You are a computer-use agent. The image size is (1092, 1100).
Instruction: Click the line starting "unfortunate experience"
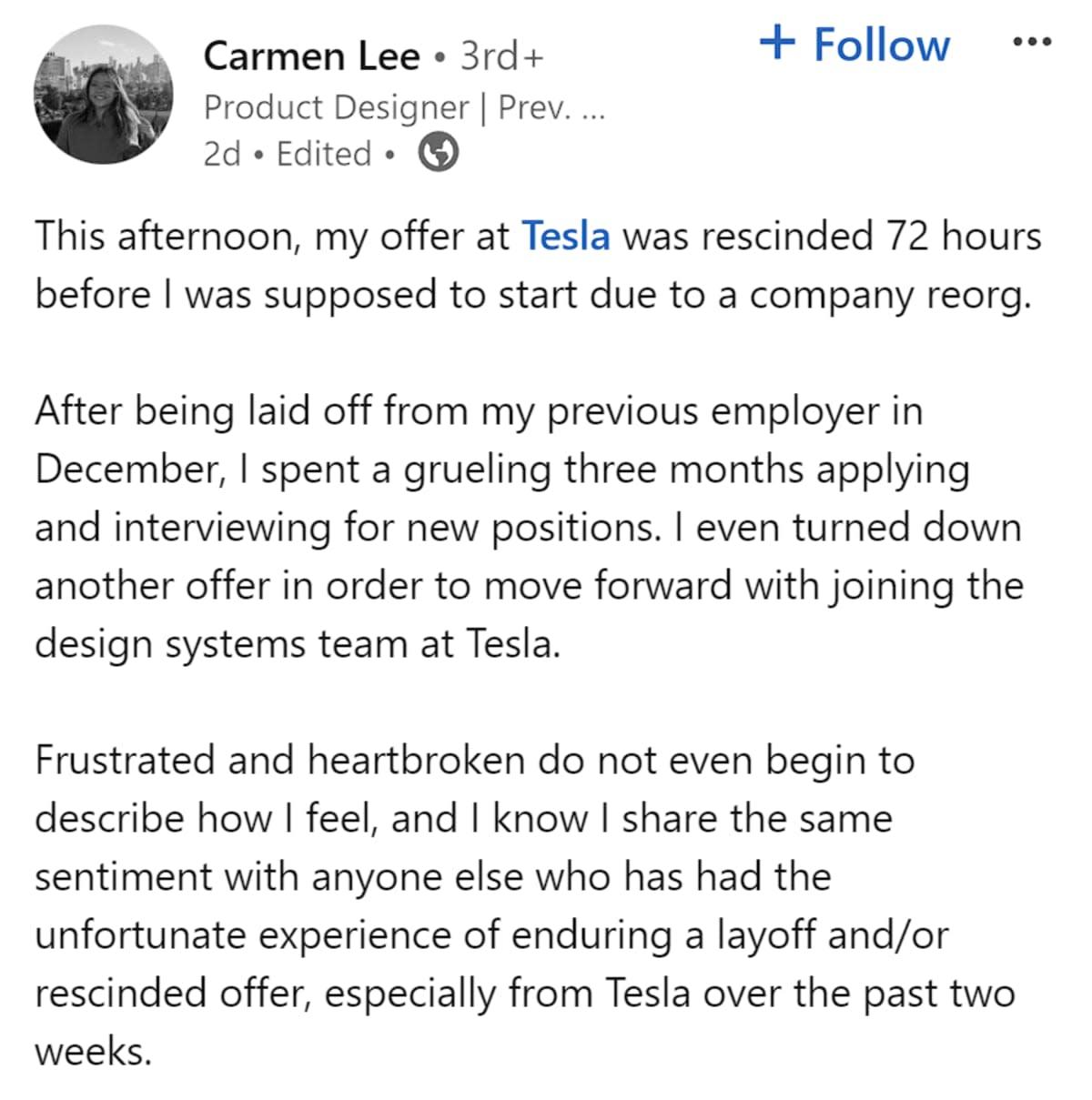[x=491, y=935]
